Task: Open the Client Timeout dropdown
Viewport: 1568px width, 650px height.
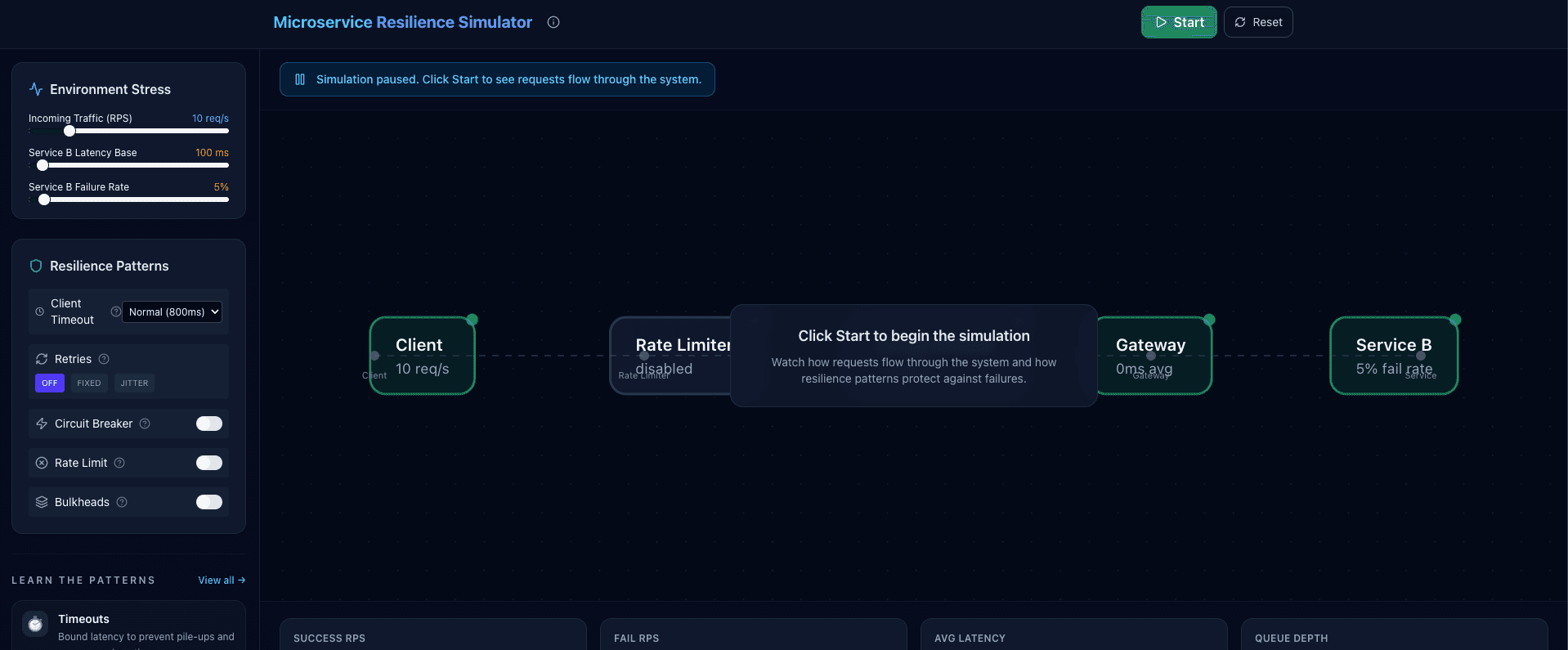Action: [x=172, y=312]
